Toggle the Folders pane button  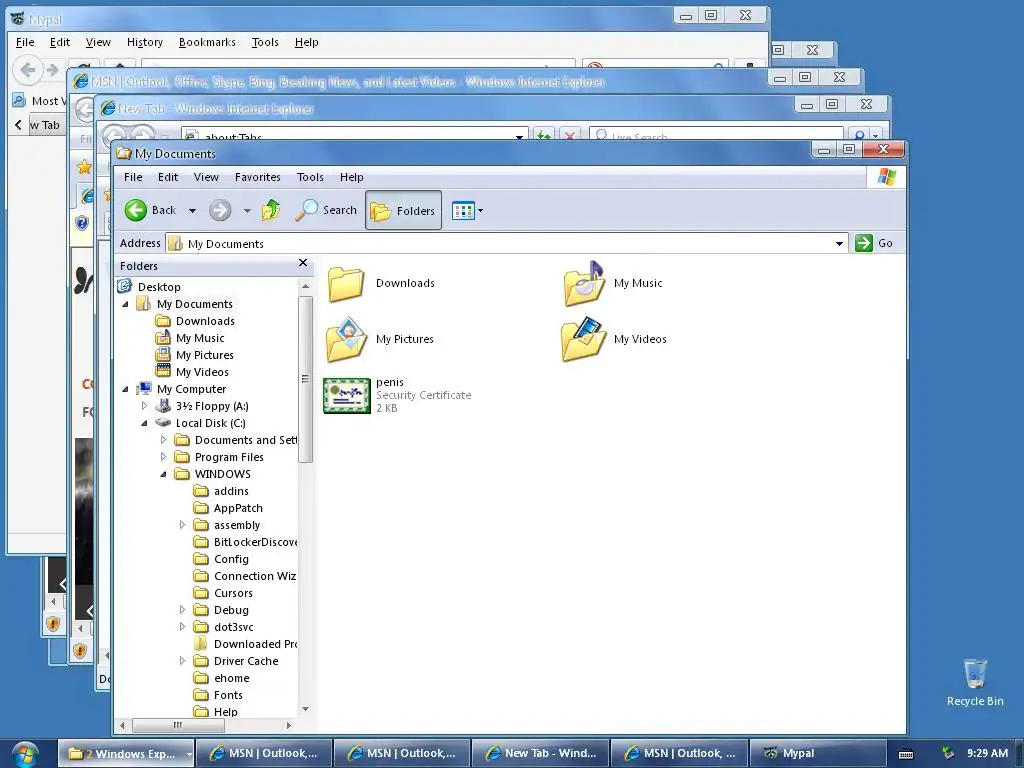(403, 210)
